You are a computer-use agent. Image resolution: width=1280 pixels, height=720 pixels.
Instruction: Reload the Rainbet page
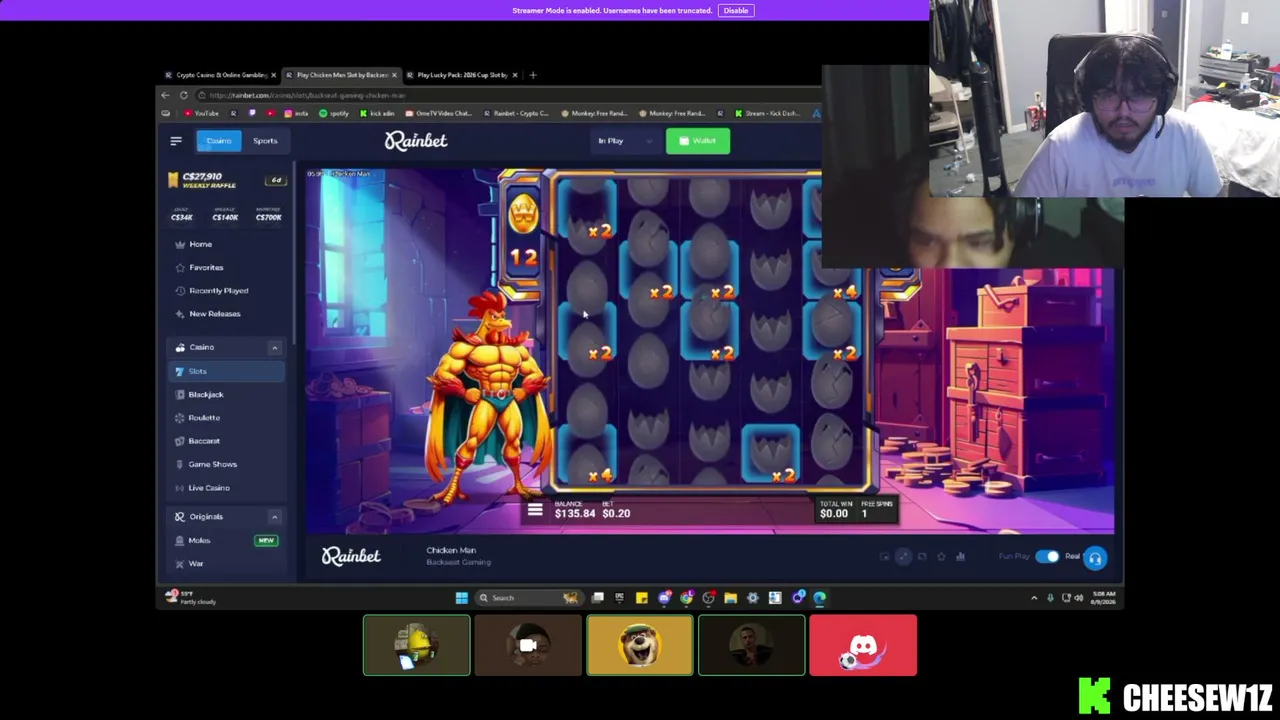(184, 95)
